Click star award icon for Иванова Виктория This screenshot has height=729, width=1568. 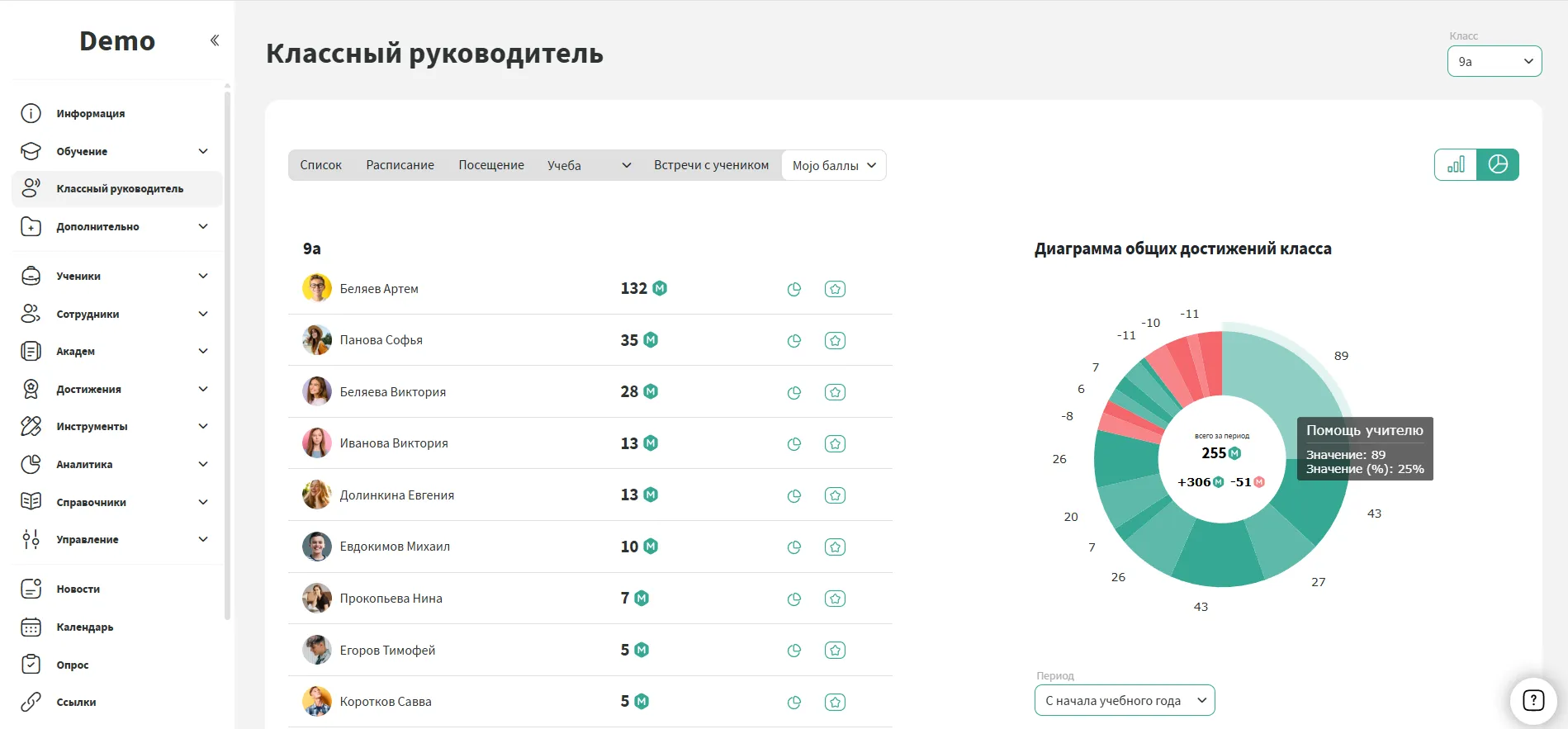coord(835,443)
